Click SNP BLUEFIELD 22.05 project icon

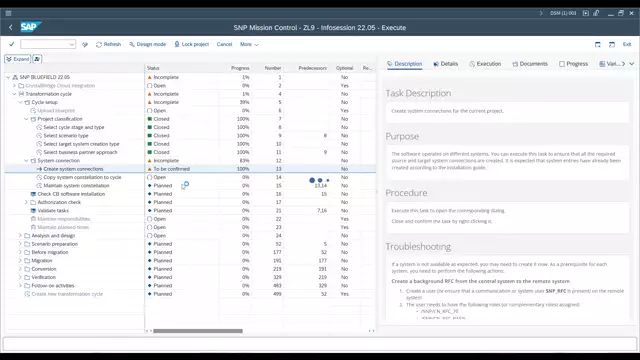[x=15, y=77]
